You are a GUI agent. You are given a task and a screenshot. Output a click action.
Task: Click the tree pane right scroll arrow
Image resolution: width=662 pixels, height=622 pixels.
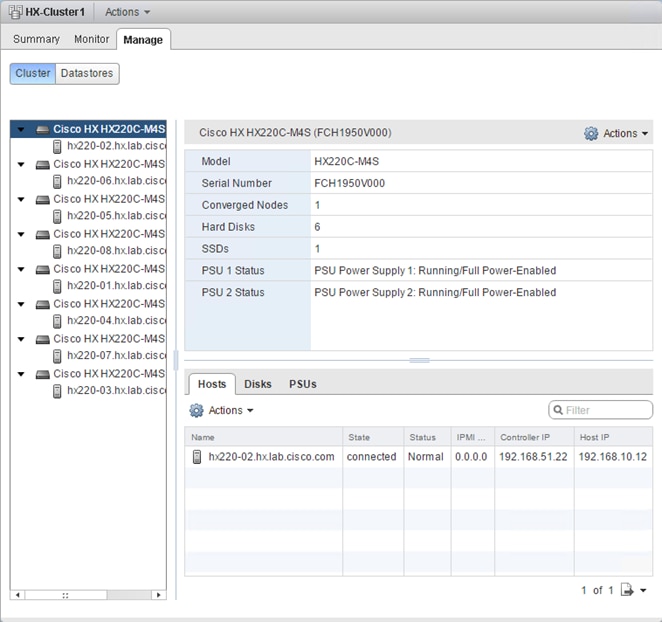[x=158, y=595]
